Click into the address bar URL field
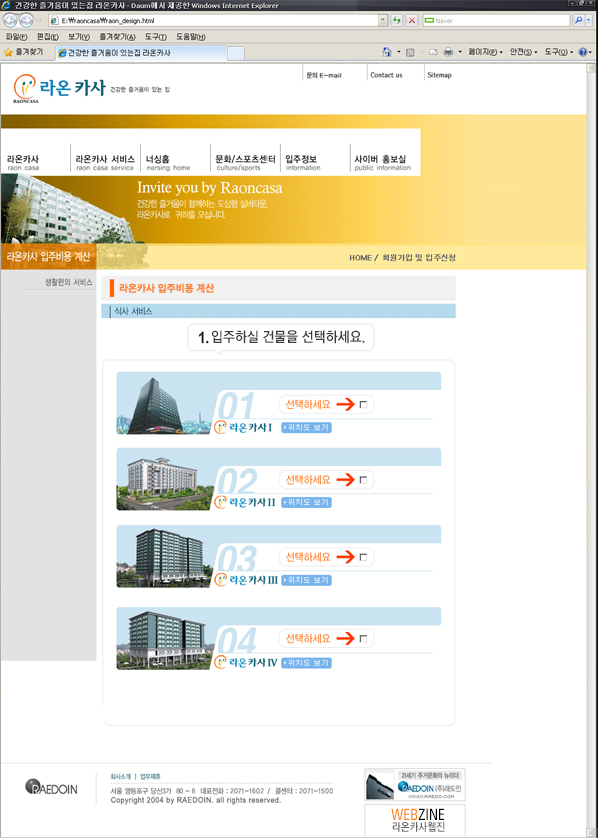This screenshot has width=598, height=838. (219, 20)
